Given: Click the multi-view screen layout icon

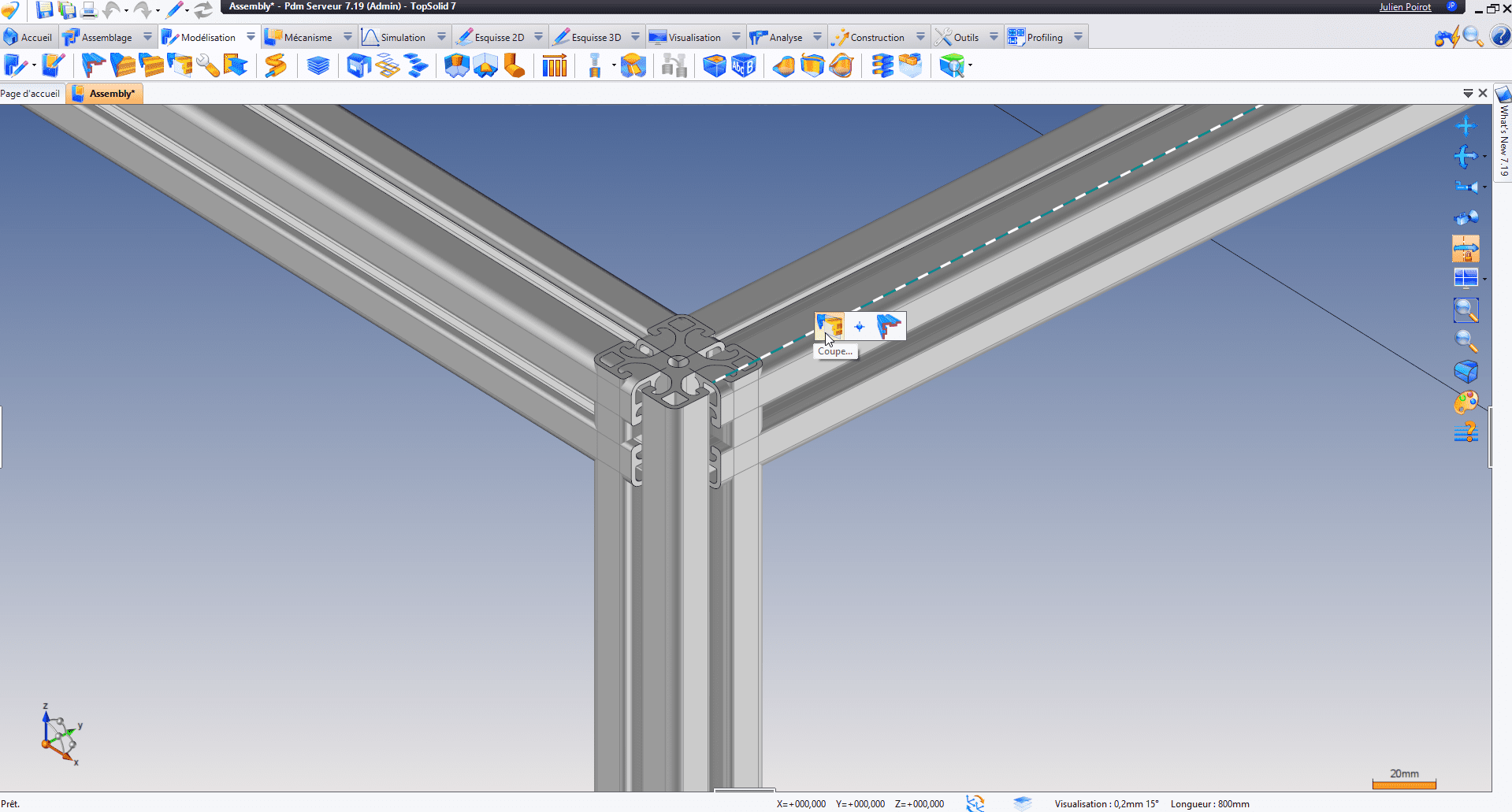Looking at the screenshot, I should 1466,278.
